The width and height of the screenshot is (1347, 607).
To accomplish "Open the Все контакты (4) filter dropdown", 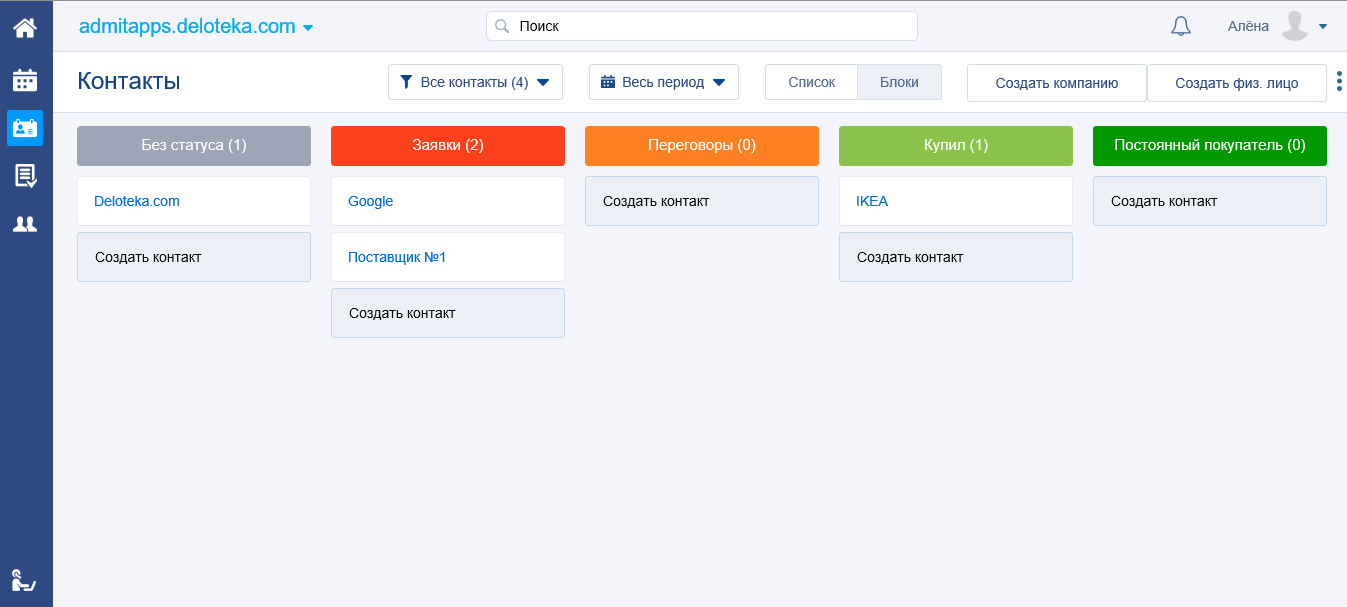I will click(x=475, y=83).
